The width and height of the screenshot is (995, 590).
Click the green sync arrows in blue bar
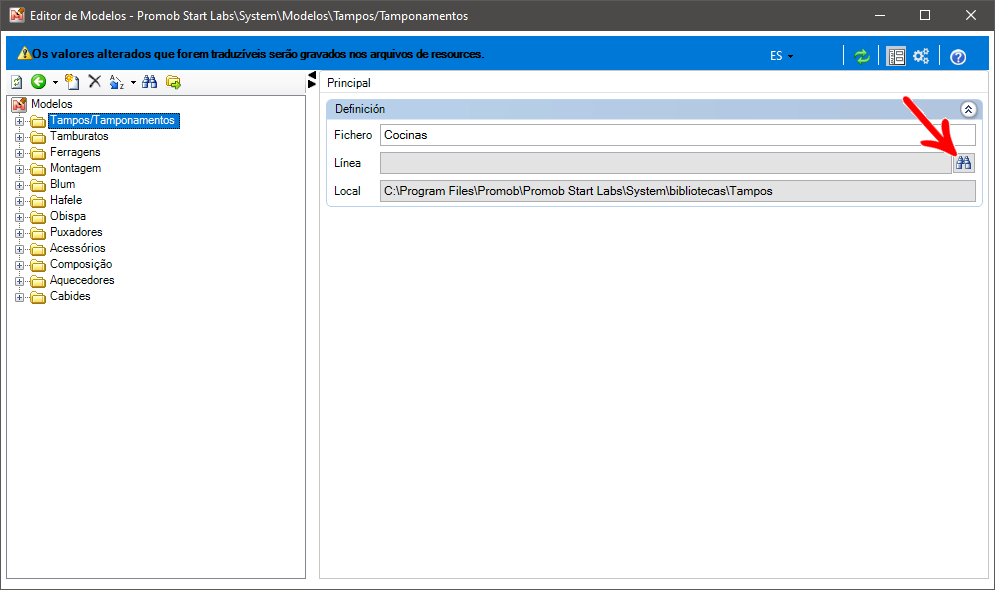click(x=861, y=56)
